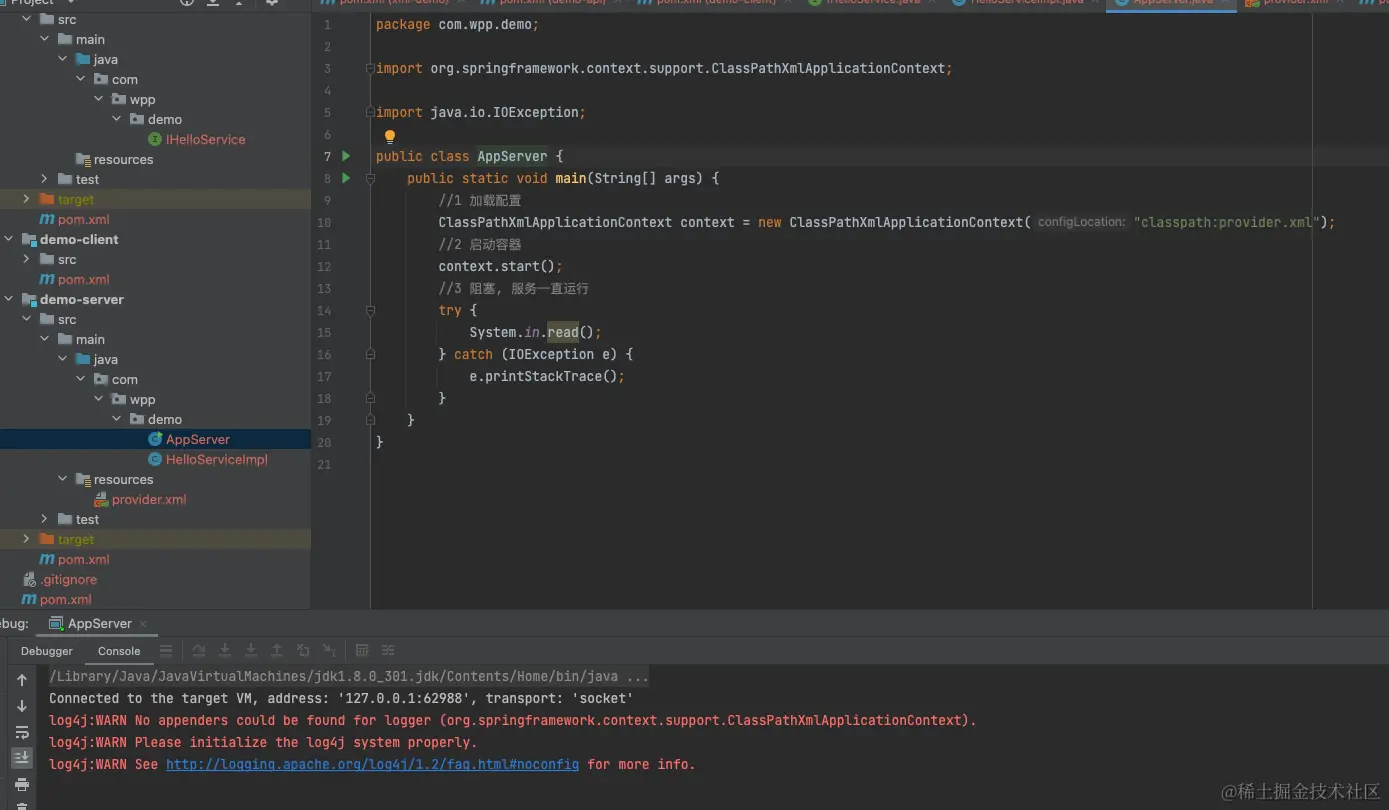
Task: Expand the test folder under demo-server
Action: coord(45,519)
